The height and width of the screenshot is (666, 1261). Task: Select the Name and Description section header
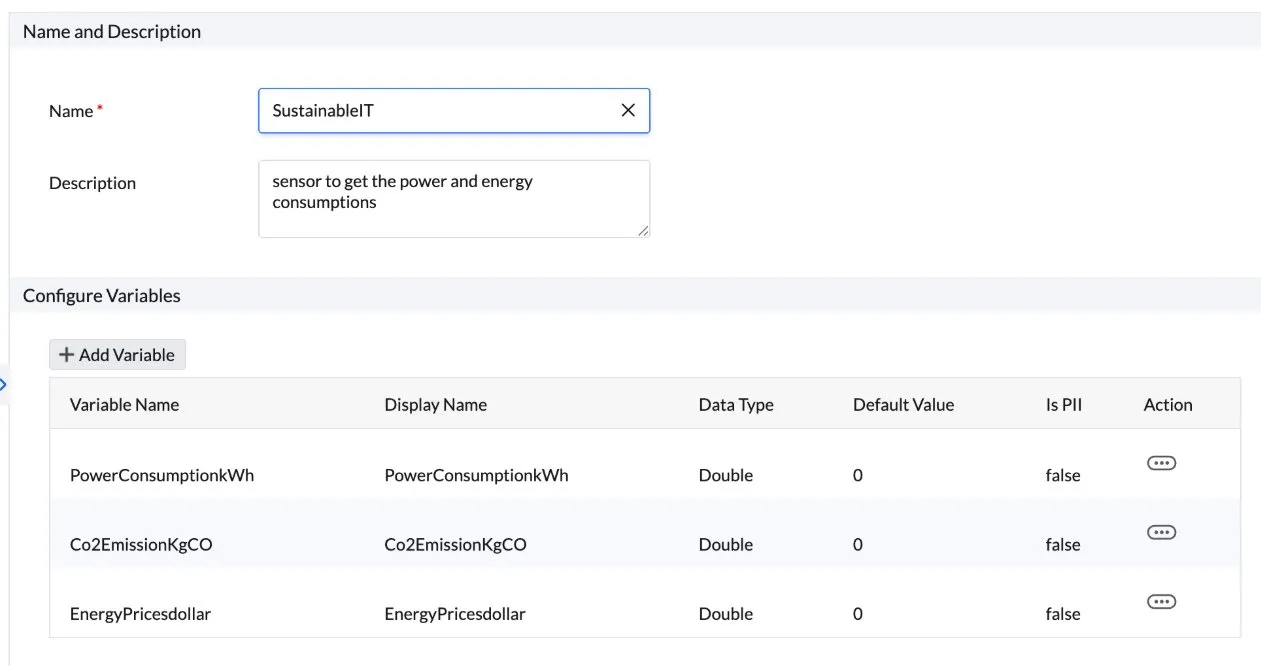[x=112, y=32]
